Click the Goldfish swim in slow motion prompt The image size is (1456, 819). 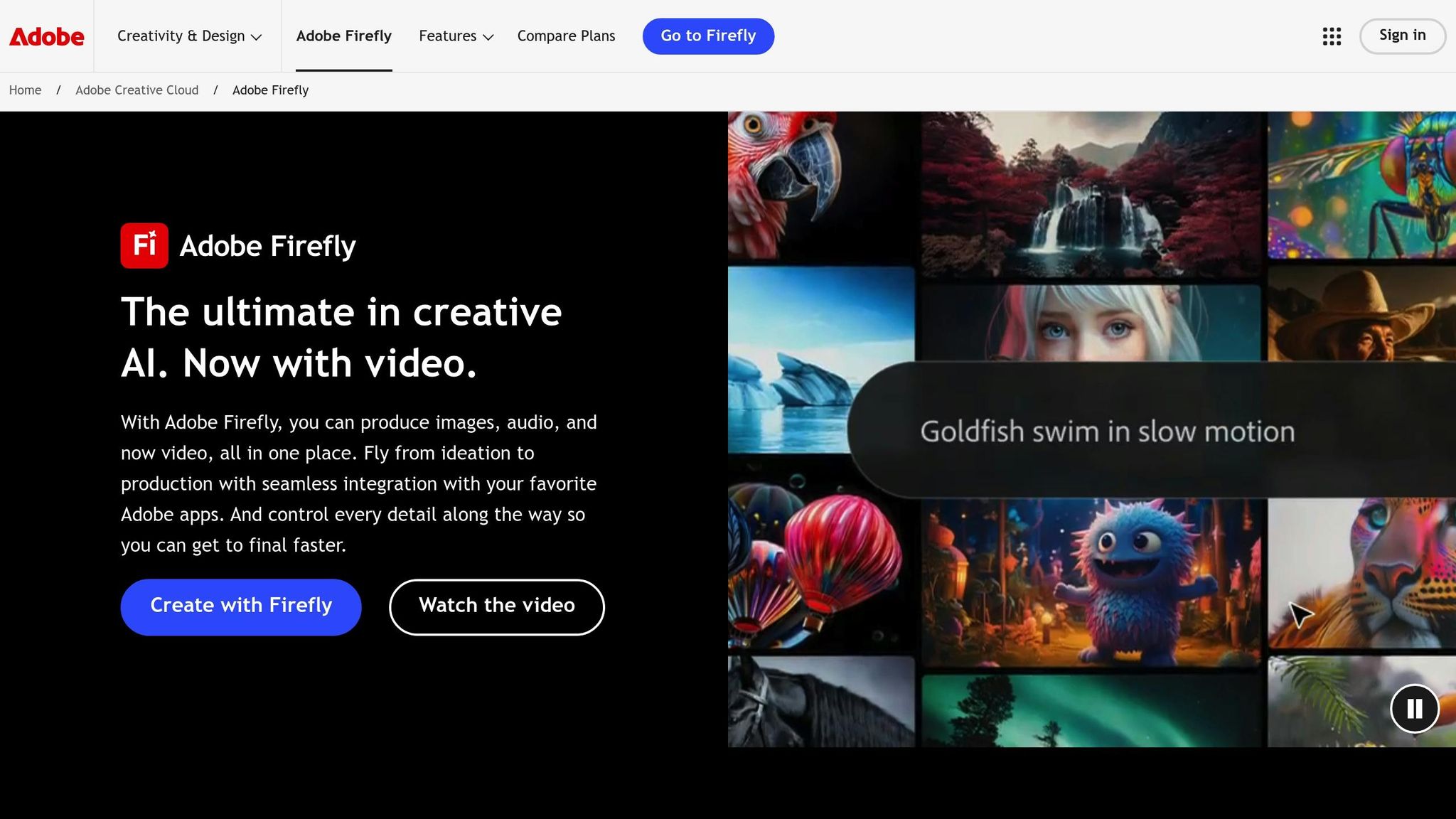(x=1152, y=431)
